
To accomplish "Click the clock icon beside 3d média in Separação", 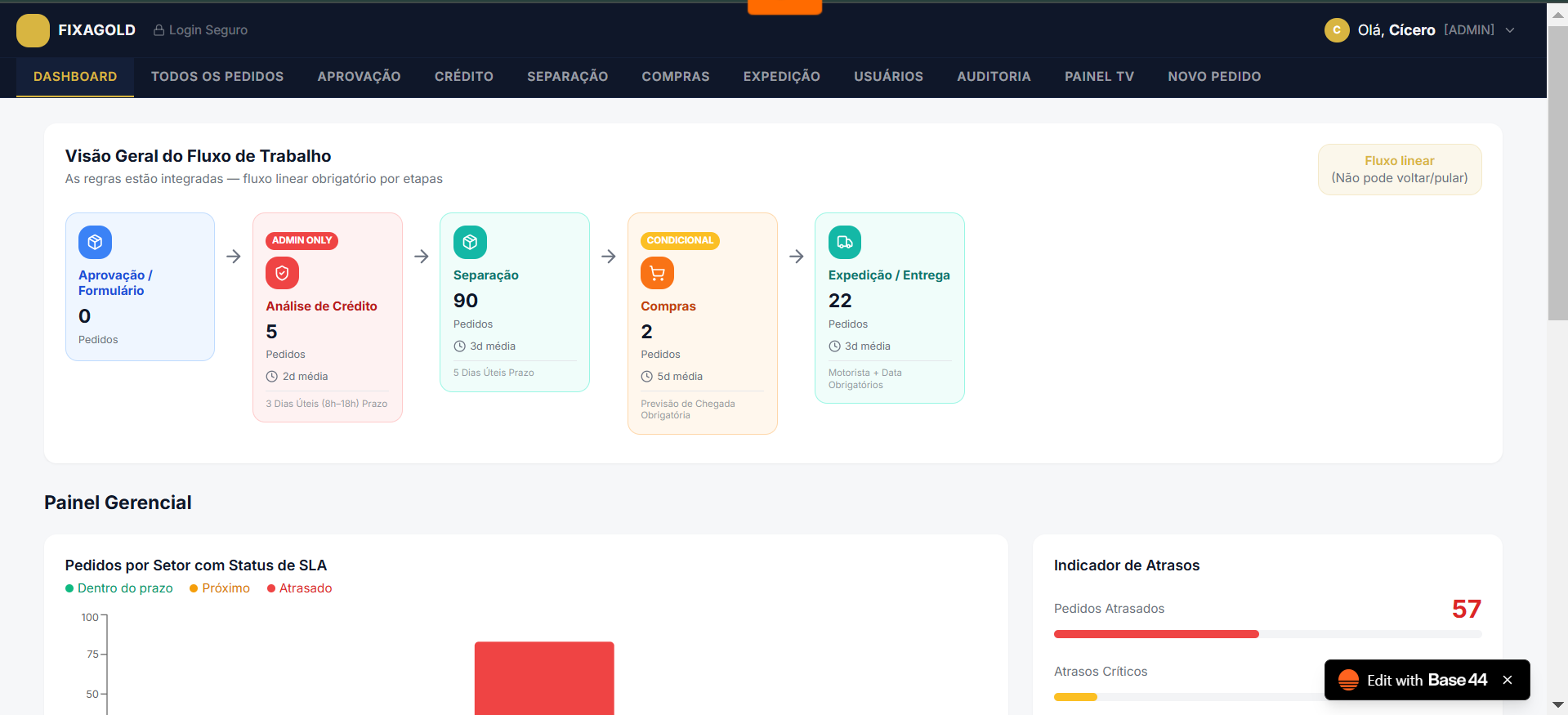I will (459, 346).
